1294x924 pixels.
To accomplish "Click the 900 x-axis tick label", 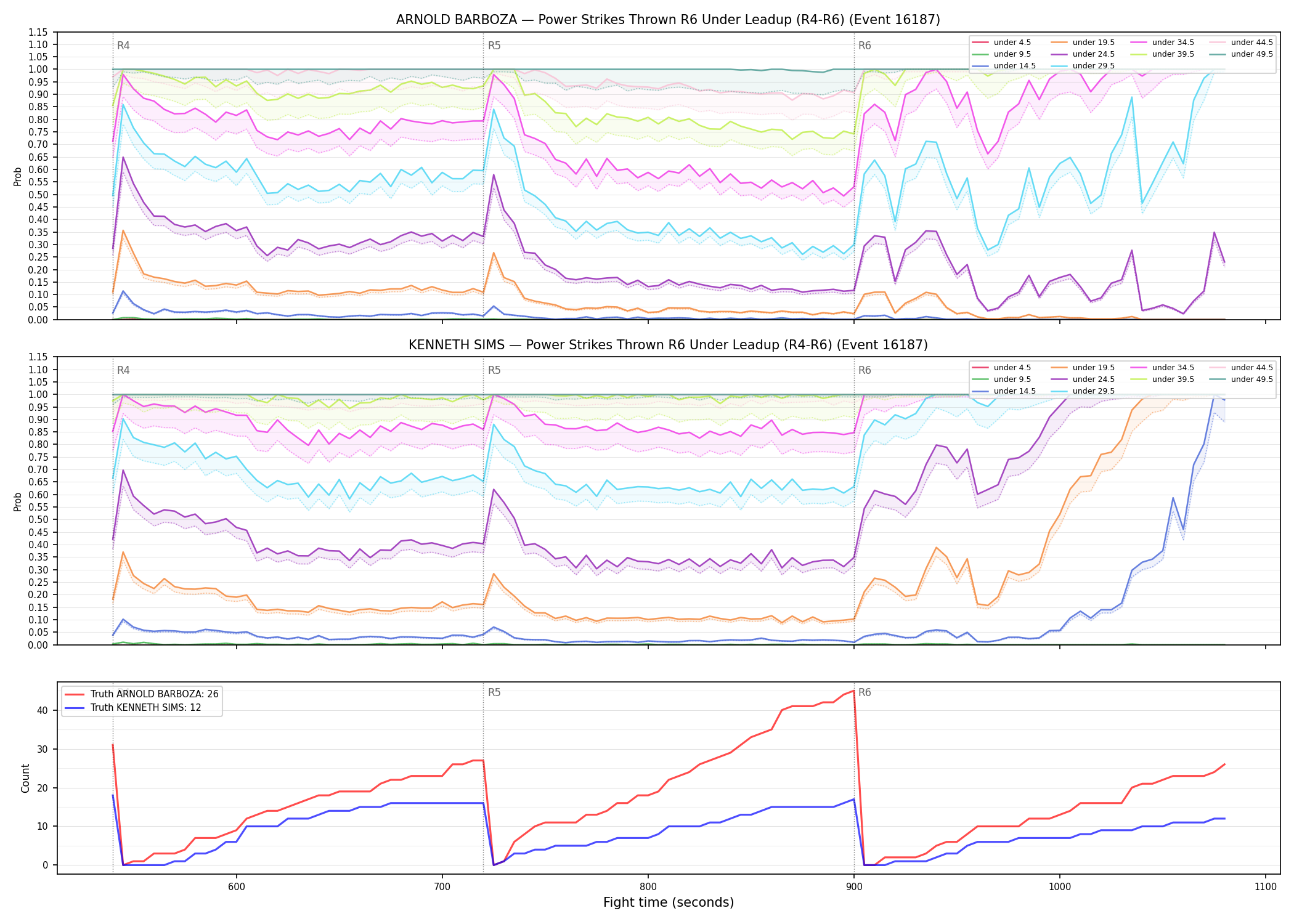I will (x=854, y=887).
